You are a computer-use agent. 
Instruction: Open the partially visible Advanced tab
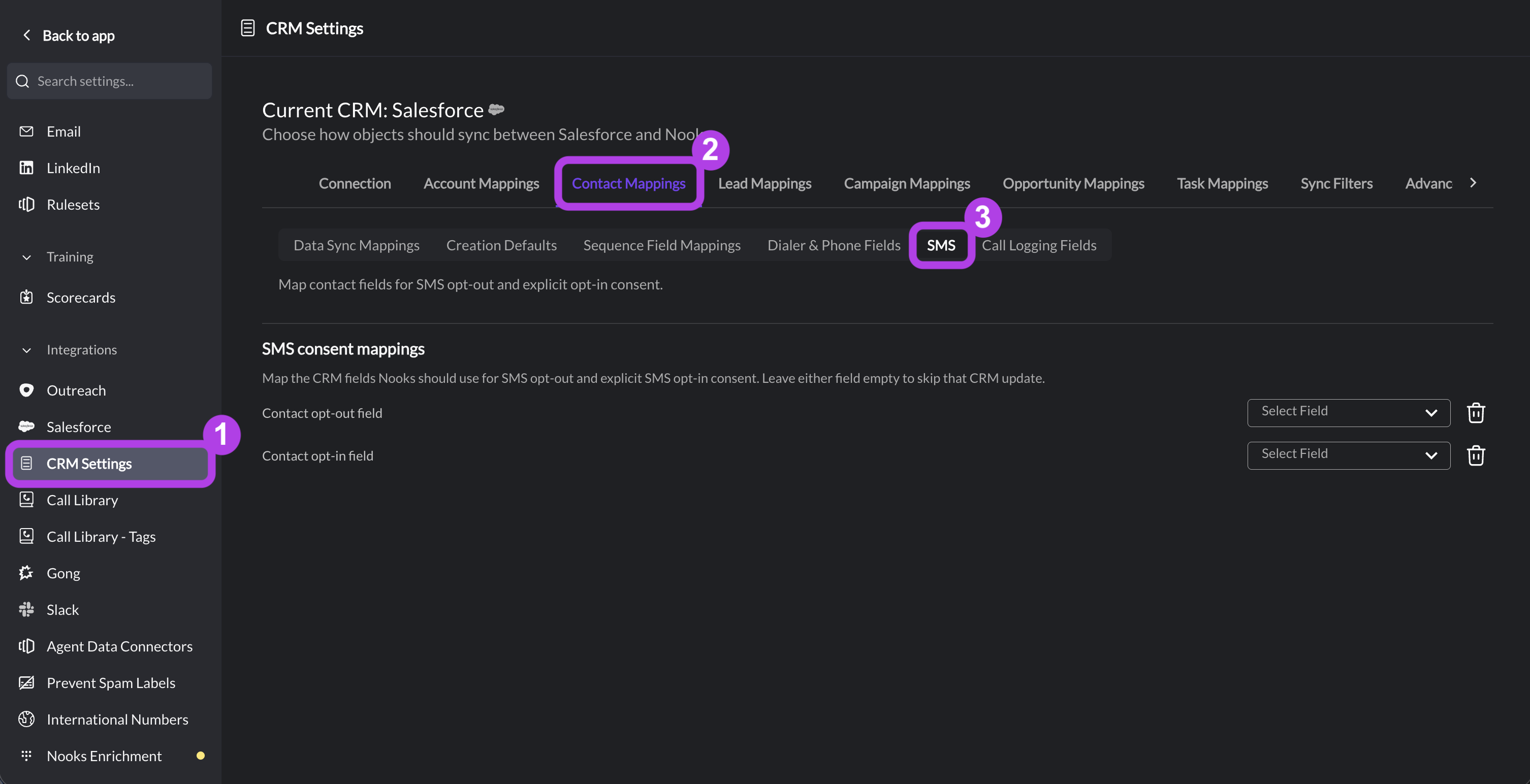coord(1428,183)
